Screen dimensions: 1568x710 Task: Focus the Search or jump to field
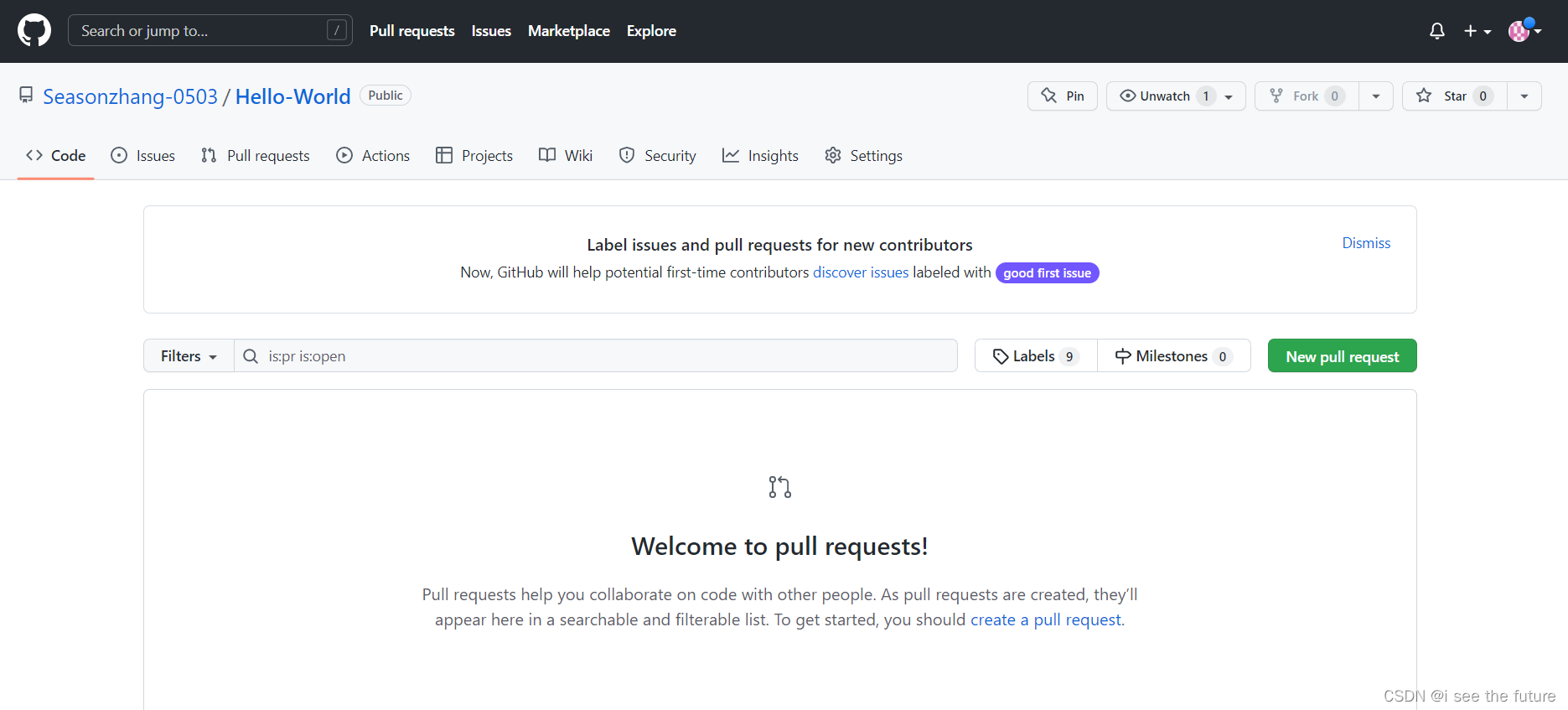[210, 30]
